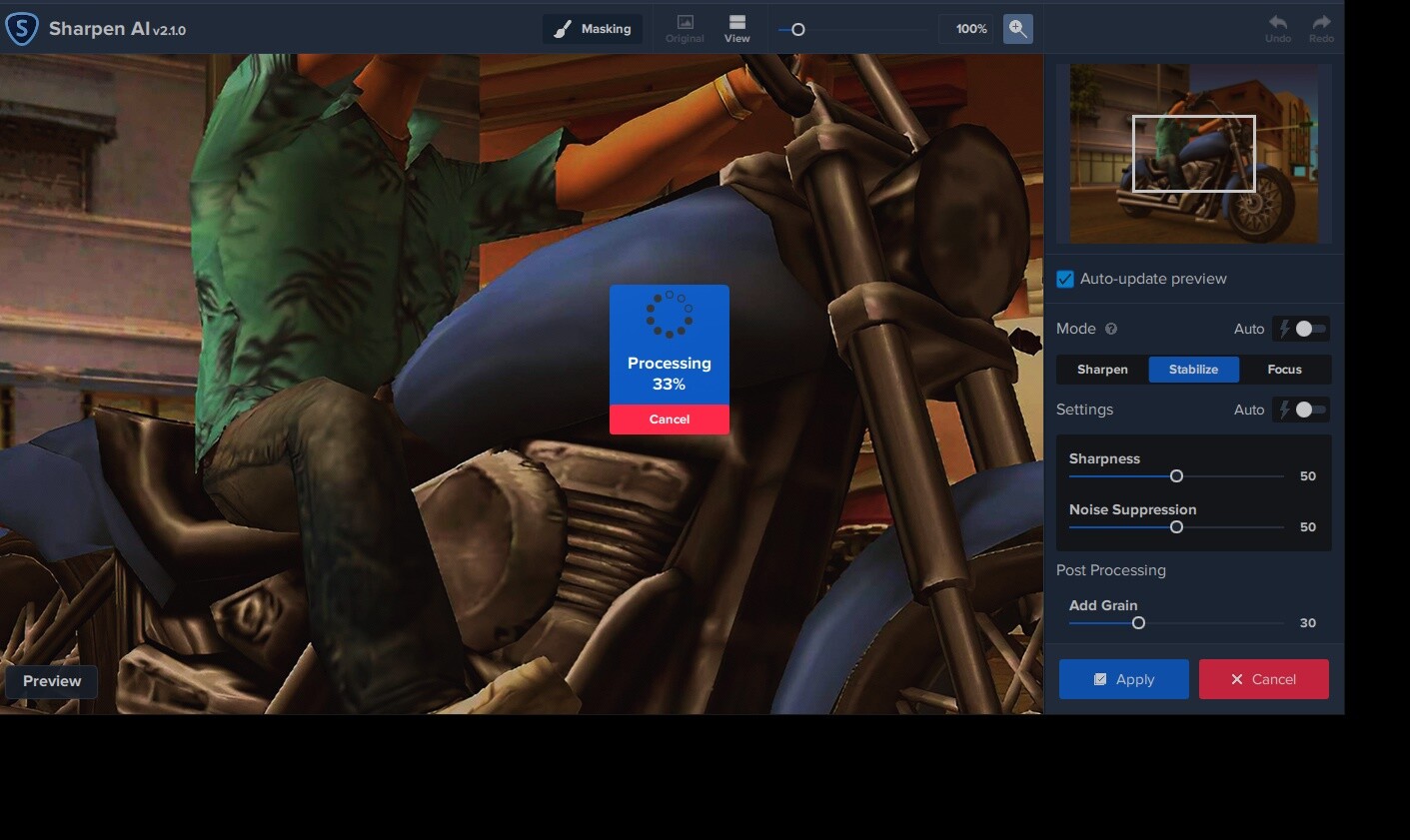Screen dimensions: 1410x840
Task: Click the zoom slider handle
Action: 797,30
